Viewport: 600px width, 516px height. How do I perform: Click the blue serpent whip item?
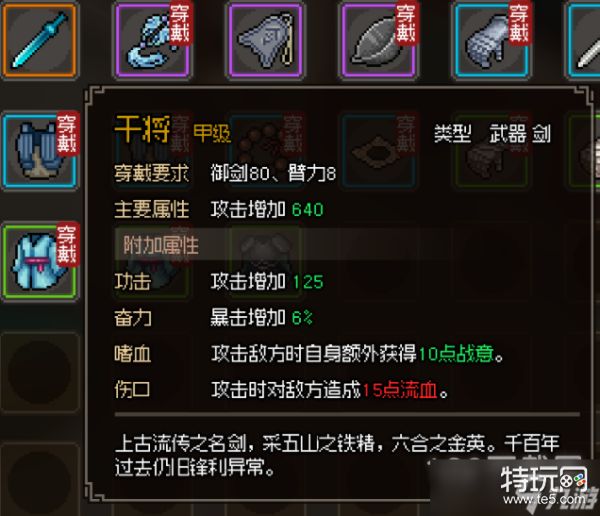(152, 41)
